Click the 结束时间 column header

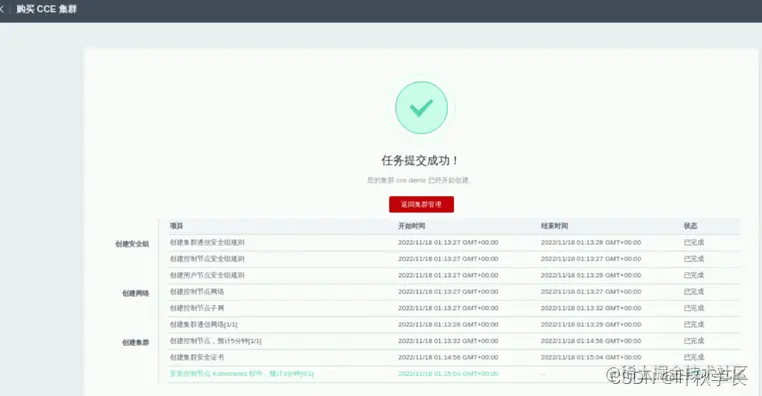pyautogui.click(x=554, y=226)
